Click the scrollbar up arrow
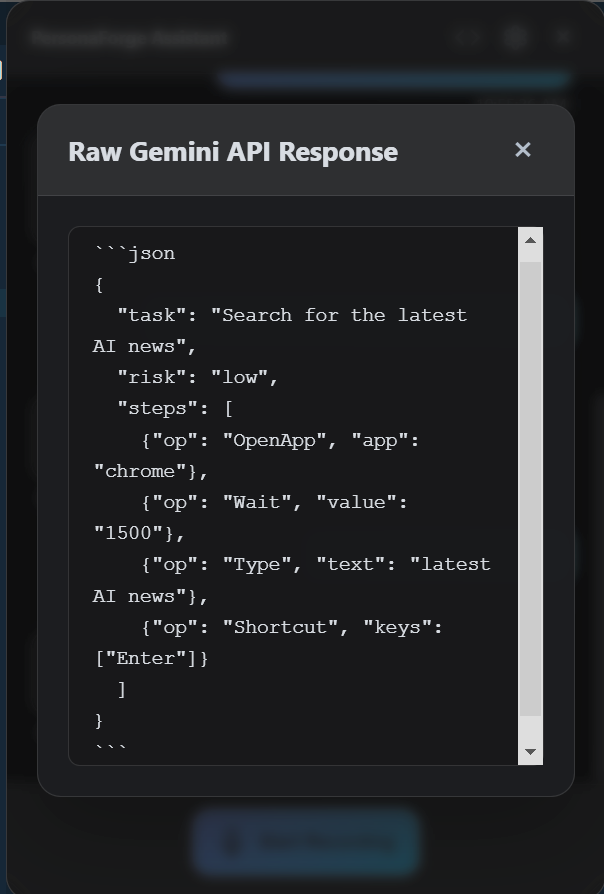 530,240
